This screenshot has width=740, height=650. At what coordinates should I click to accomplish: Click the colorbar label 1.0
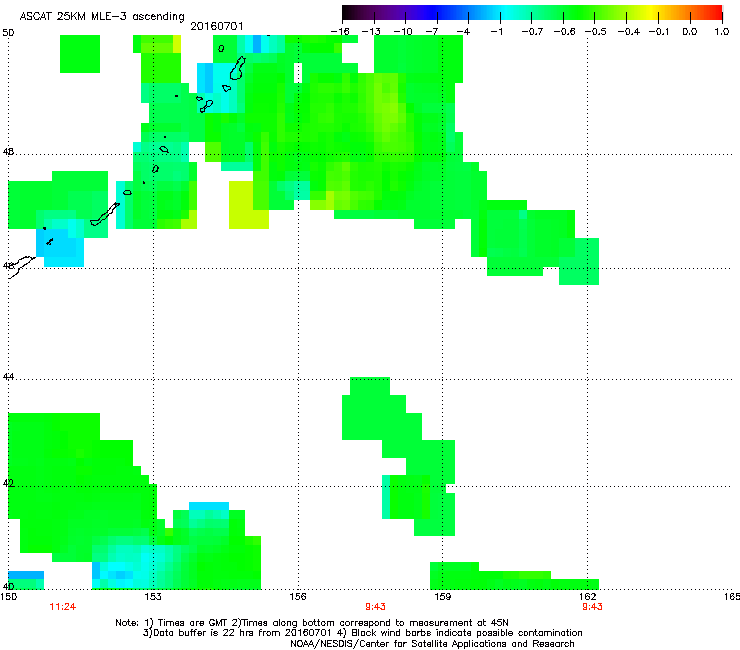[722, 32]
